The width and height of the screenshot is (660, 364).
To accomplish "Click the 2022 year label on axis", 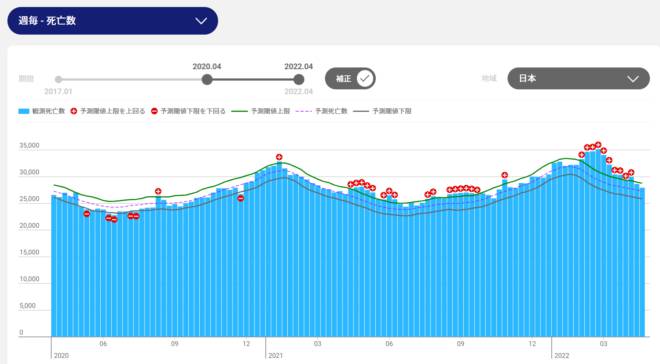I will pyautogui.click(x=562, y=356).
